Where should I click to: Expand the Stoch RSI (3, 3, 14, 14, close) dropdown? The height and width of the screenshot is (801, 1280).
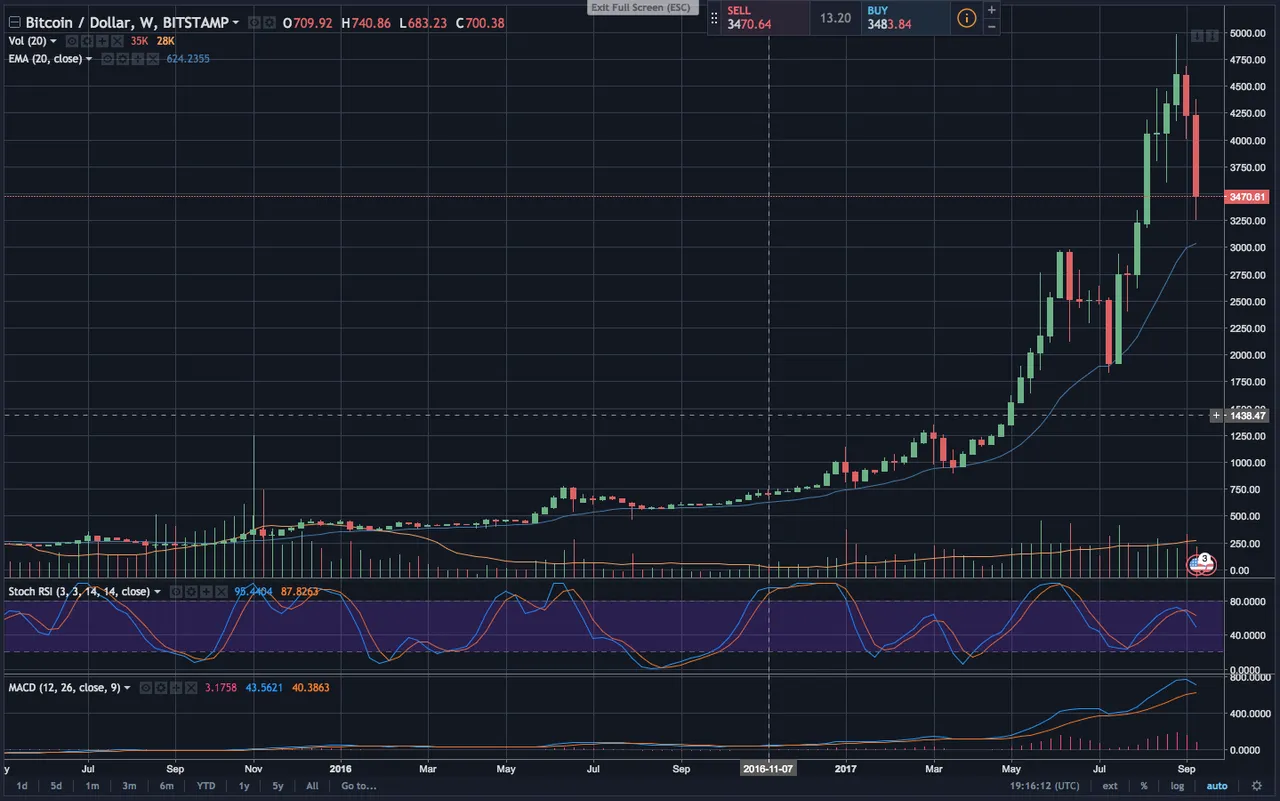pyautogui.click(x=157, y=592)
